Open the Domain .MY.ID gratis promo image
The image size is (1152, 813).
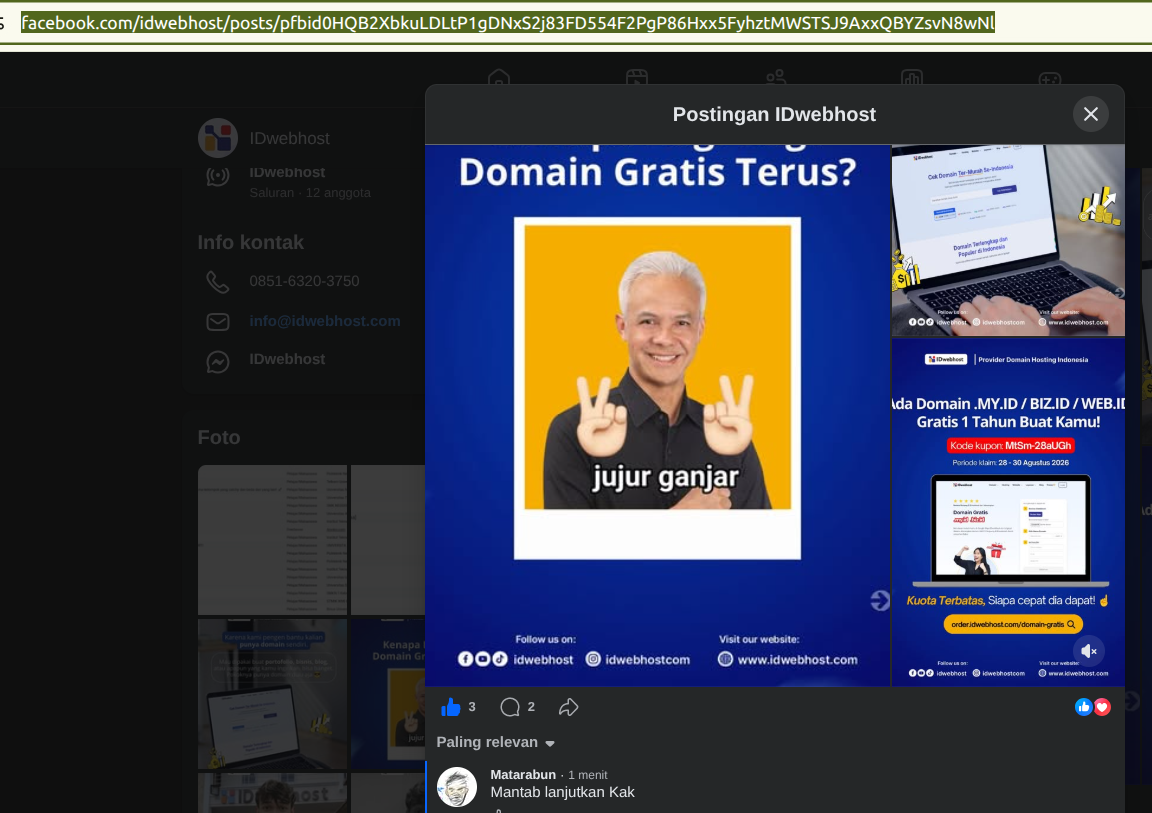(1008, 512)
